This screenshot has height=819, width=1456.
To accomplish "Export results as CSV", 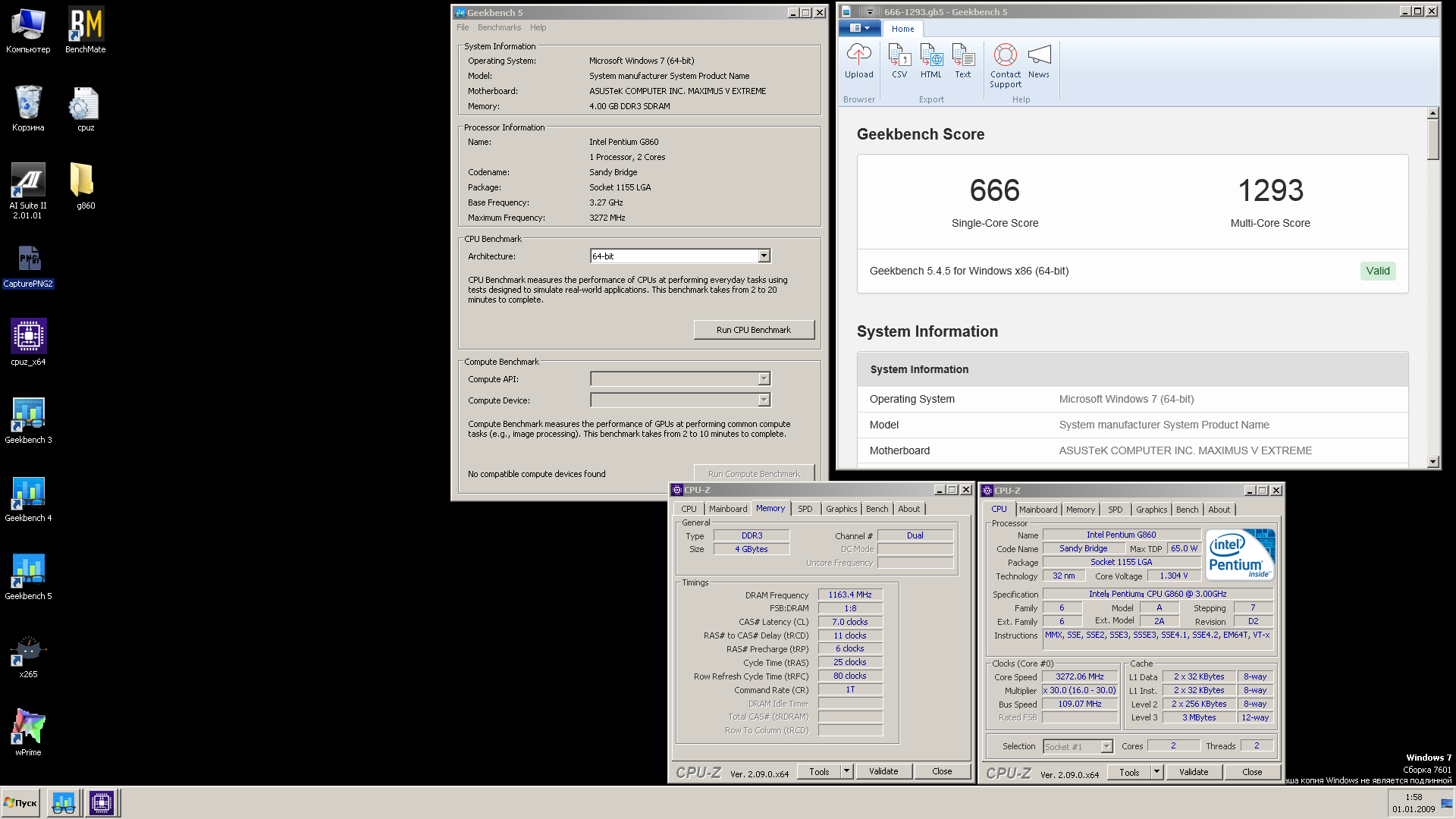I will 899,61.
